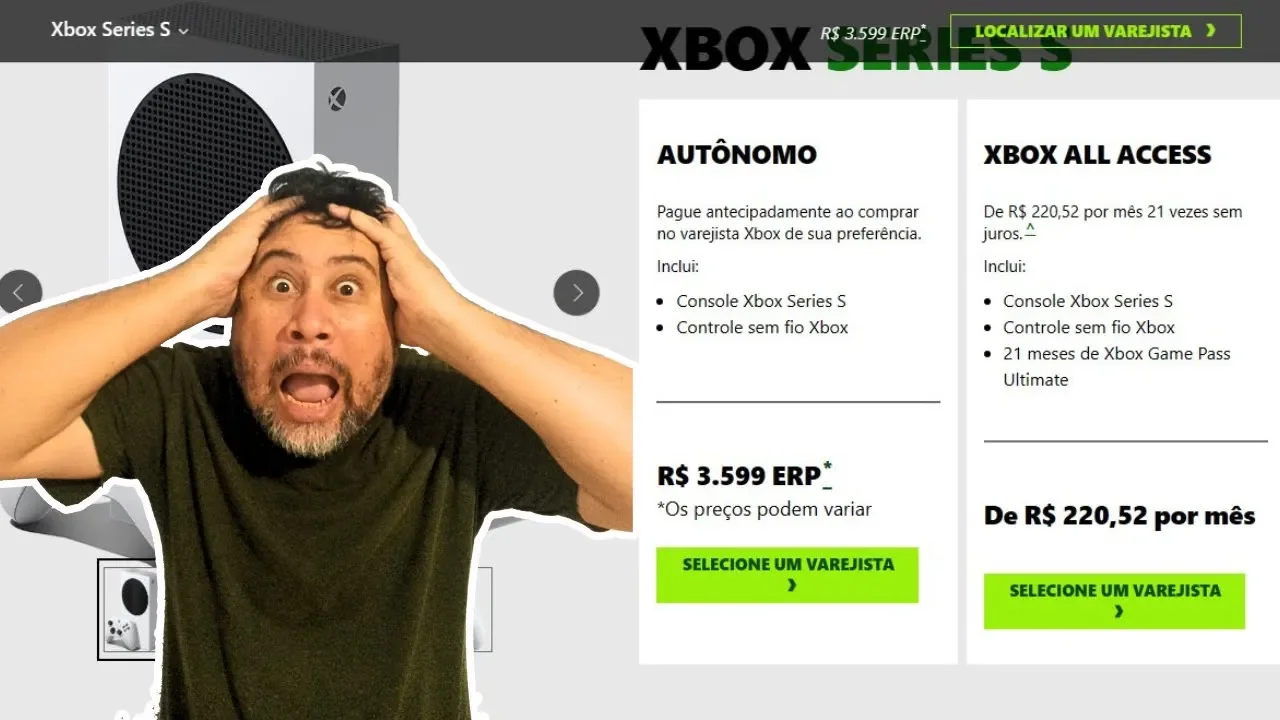Show the next console image with right arrow
1280x720 pixels.
[576, 293]
